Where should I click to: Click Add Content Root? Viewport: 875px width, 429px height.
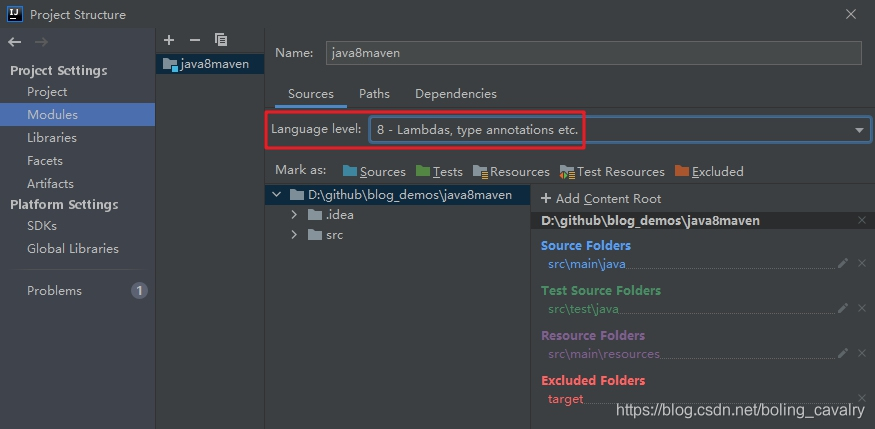point(600,199)
